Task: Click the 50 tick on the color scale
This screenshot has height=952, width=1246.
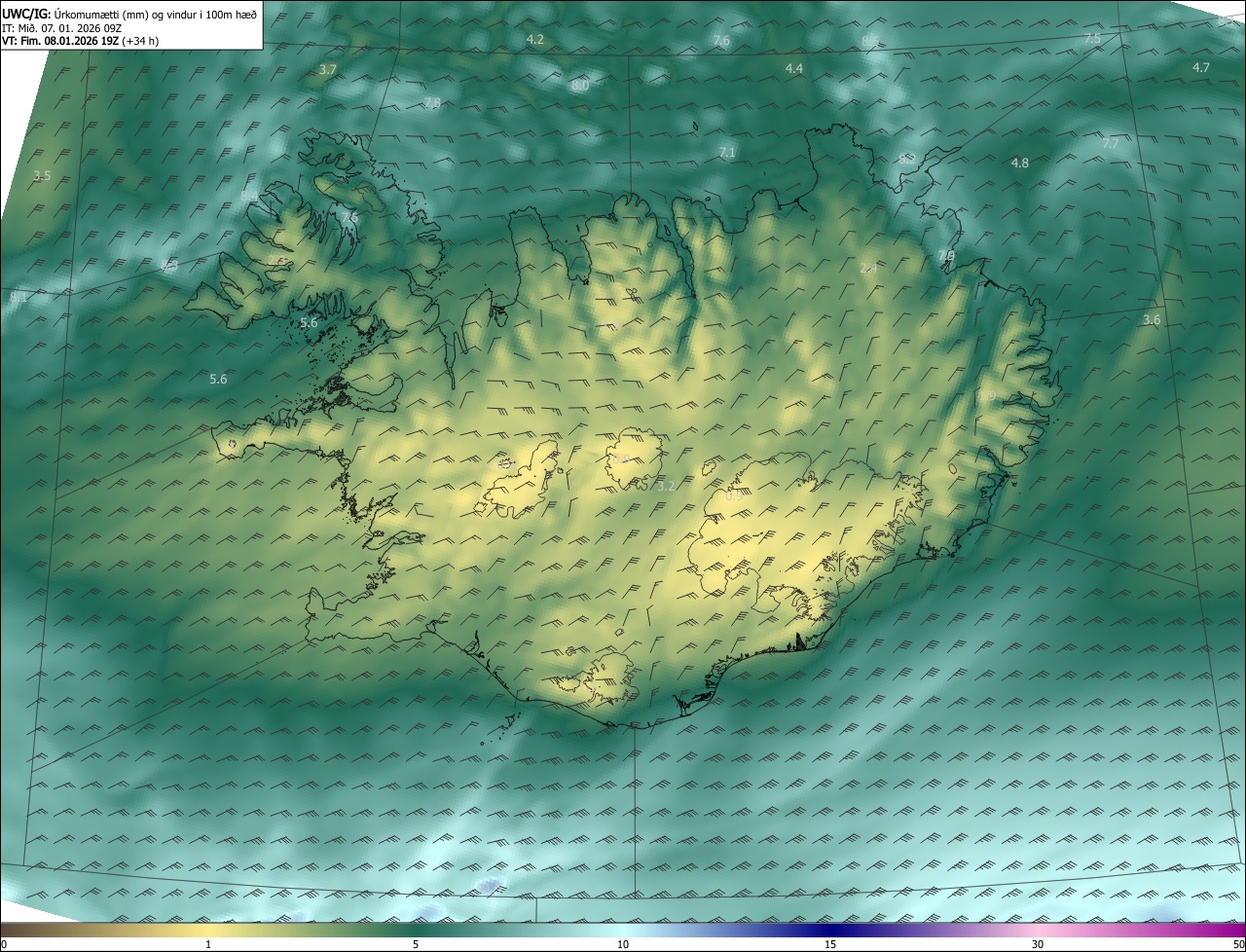Action: 1238,945
